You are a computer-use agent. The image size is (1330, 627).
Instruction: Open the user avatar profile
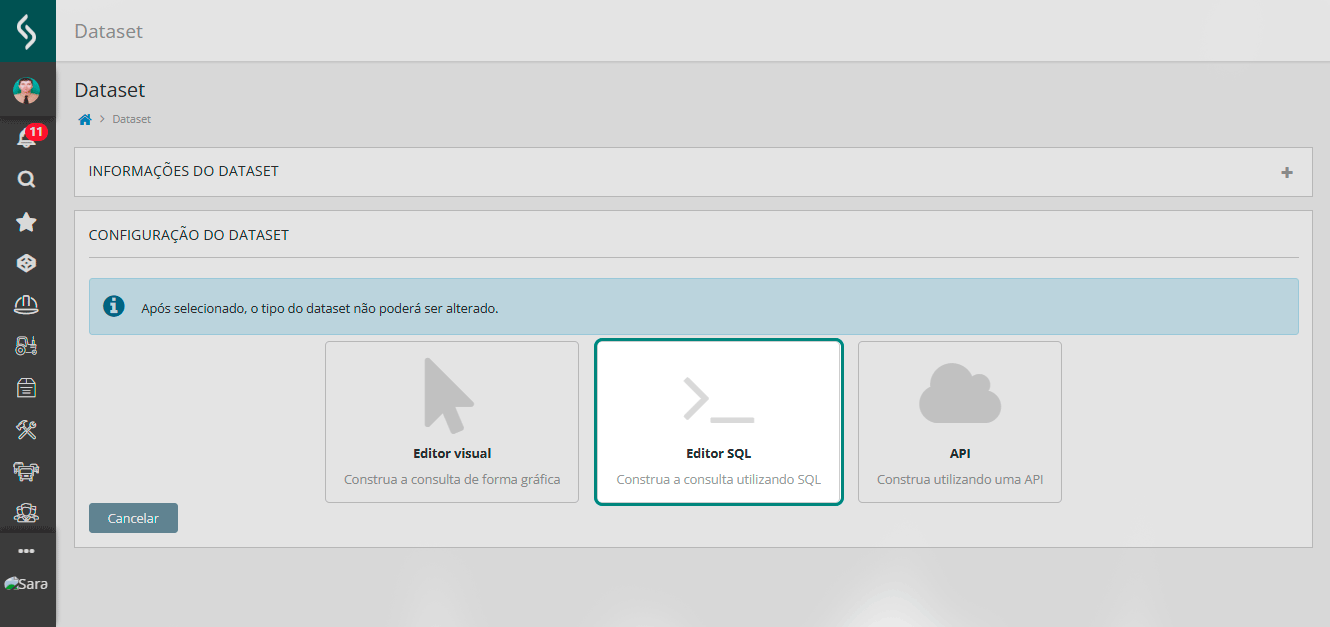(x=27, y=91)
